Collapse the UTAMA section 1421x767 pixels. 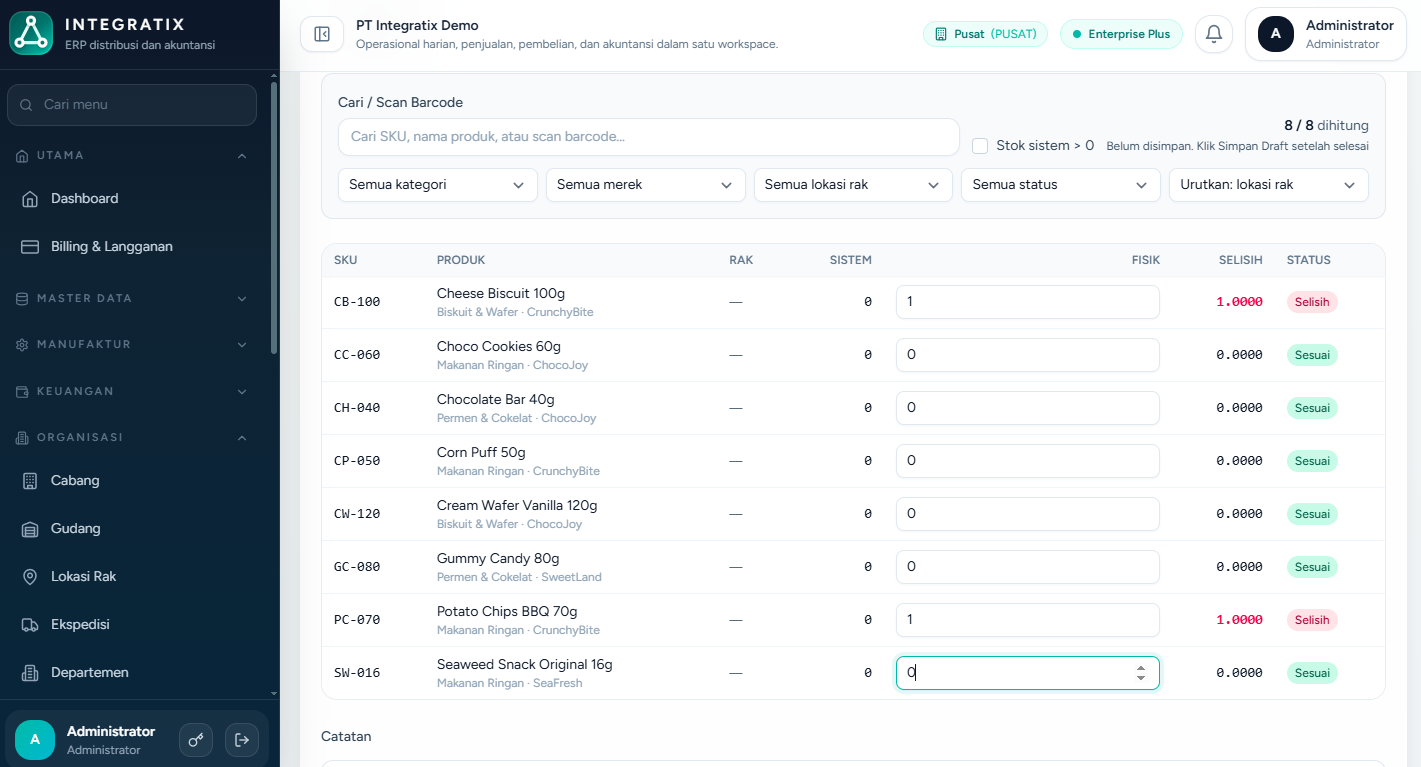click(x=132, y=156)
